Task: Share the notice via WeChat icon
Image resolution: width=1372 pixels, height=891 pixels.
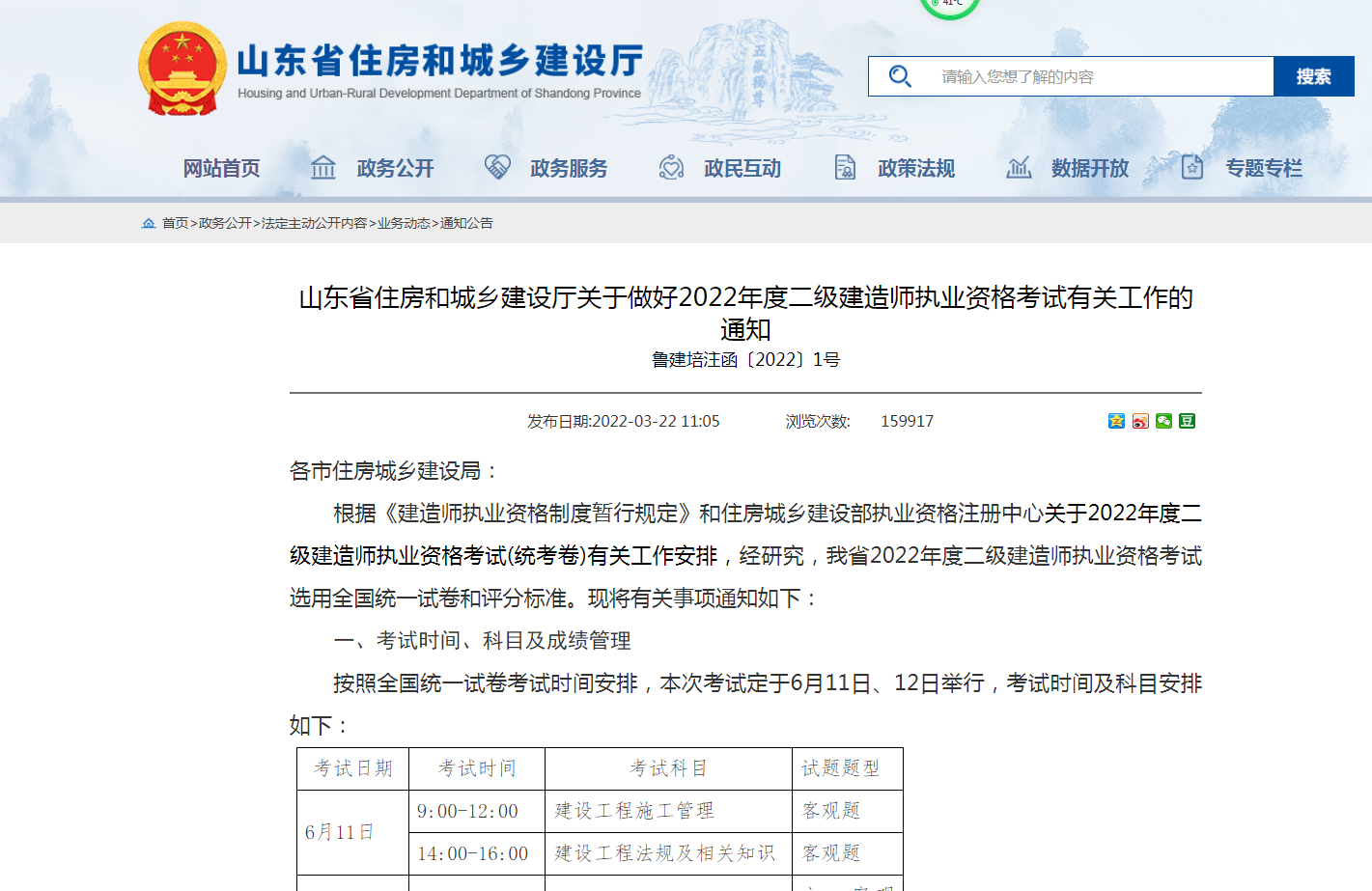Action: pos(1163,421)
